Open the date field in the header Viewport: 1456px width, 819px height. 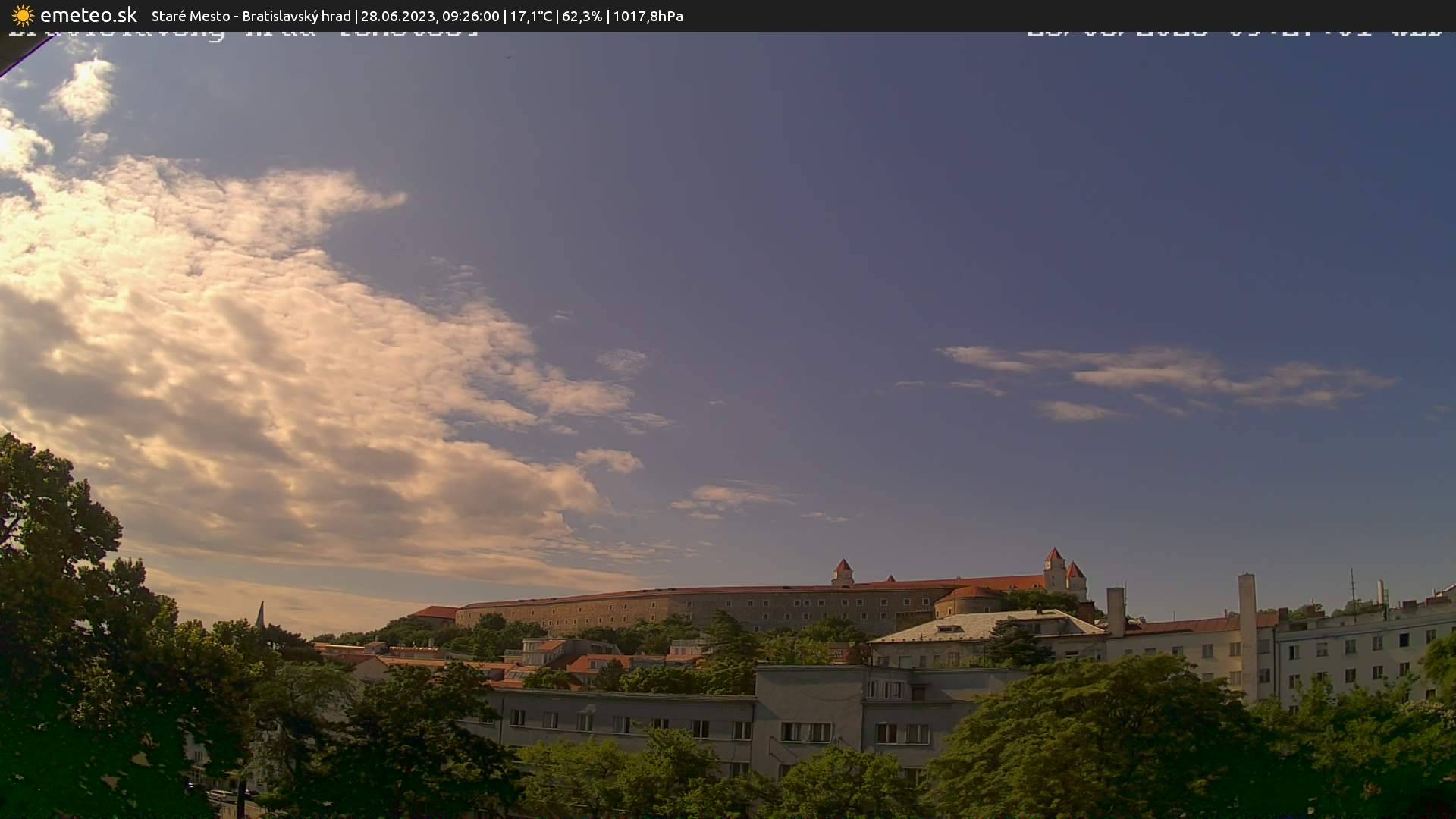point(398,15)
